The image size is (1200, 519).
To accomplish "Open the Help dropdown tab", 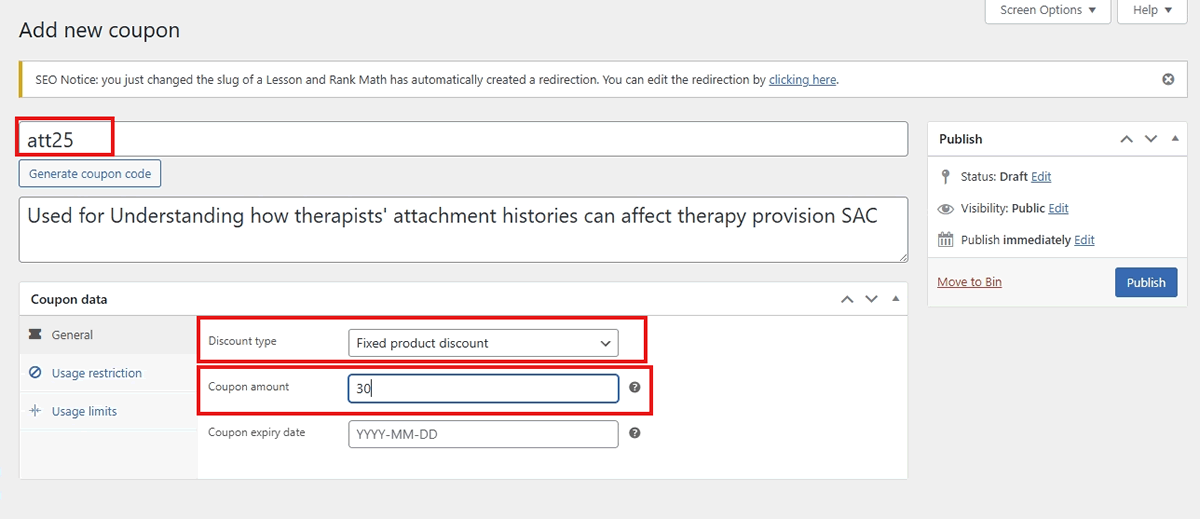I will tap(1153, 10).
